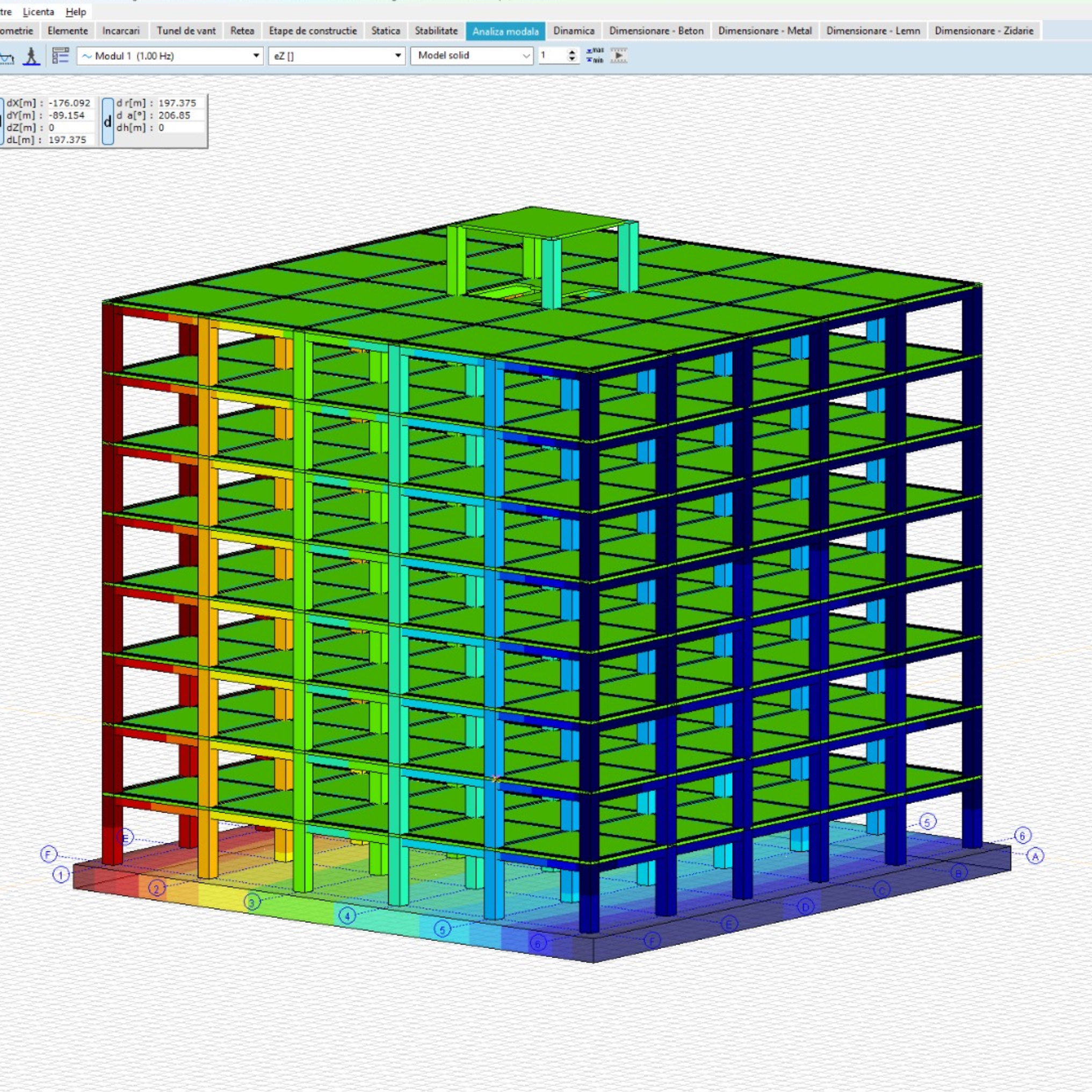Switch to the Statica tab
This screenshot has height=1092, width=1092.
[x=386, y=31]
